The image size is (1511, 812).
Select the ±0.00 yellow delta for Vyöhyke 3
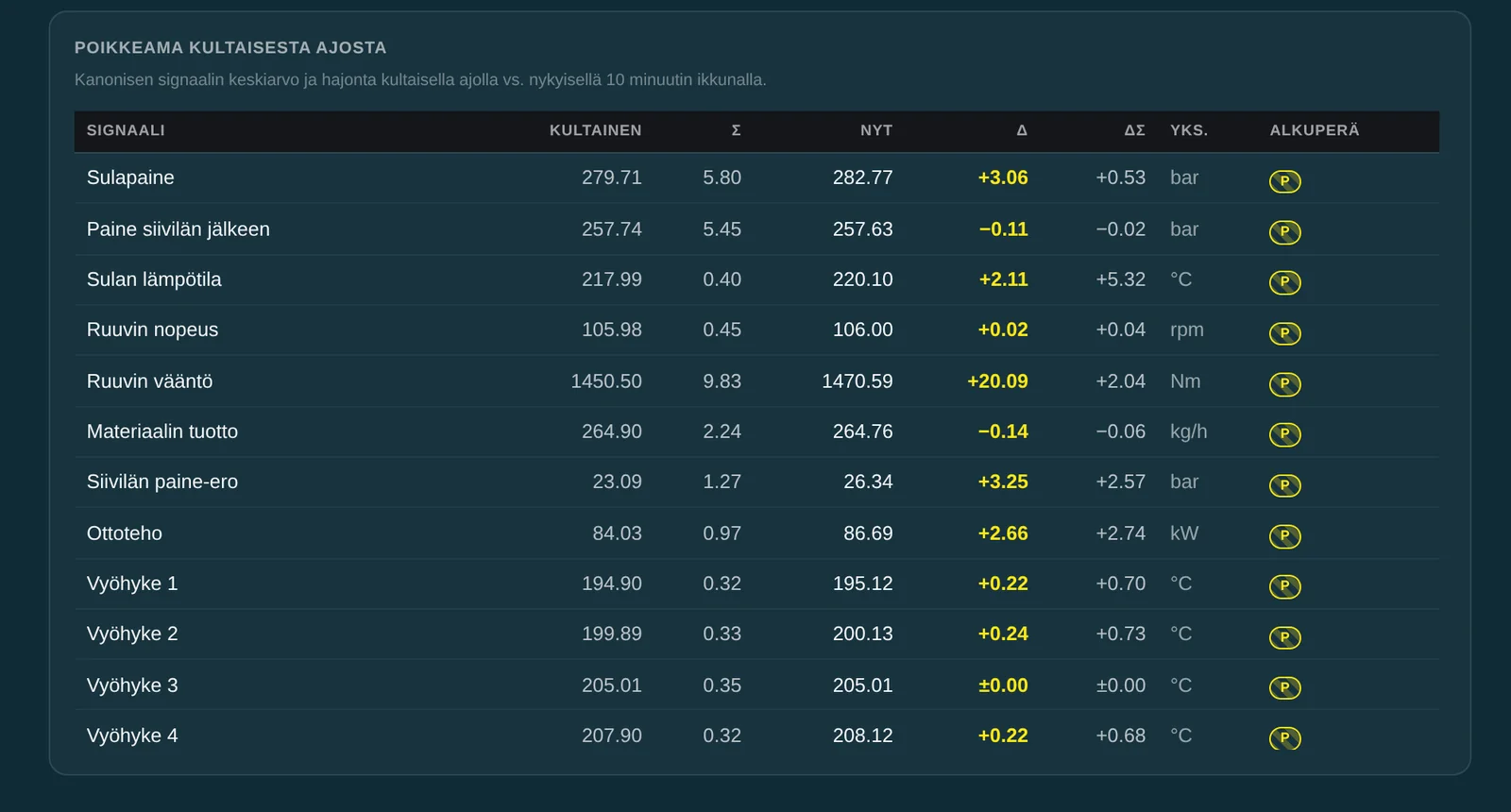(1003, 685)
